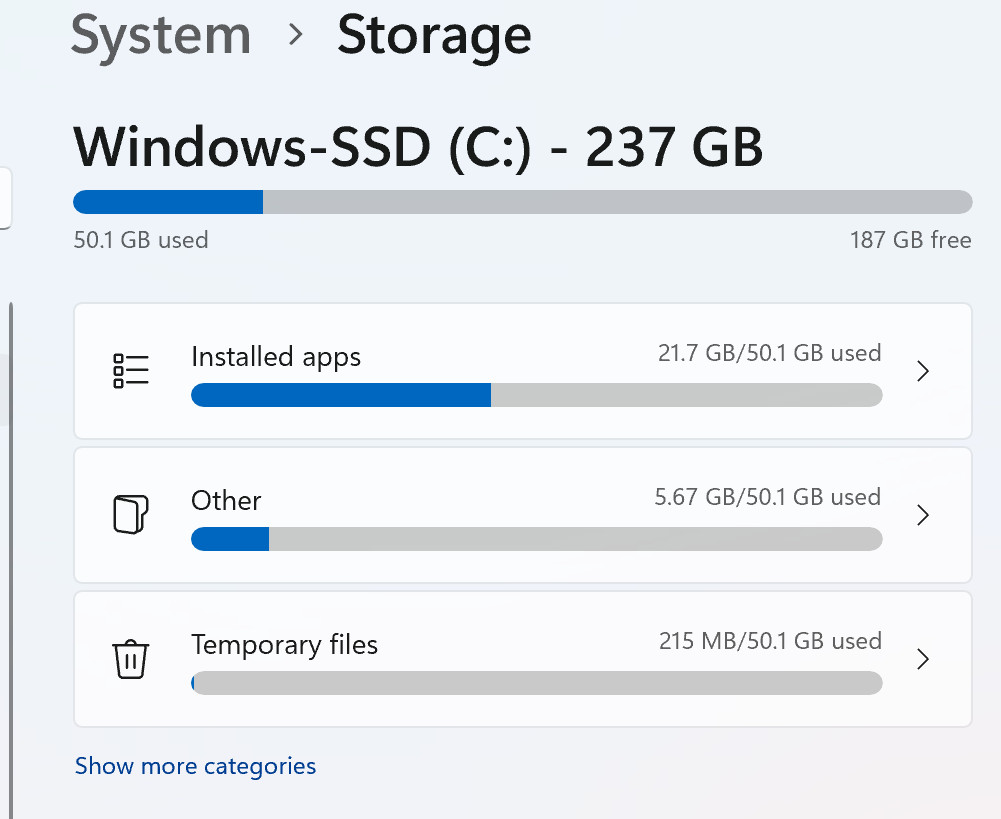Expand the Temporary files chevron arrow
Screen dimensions: 1001x819
[x=922, y=659]
